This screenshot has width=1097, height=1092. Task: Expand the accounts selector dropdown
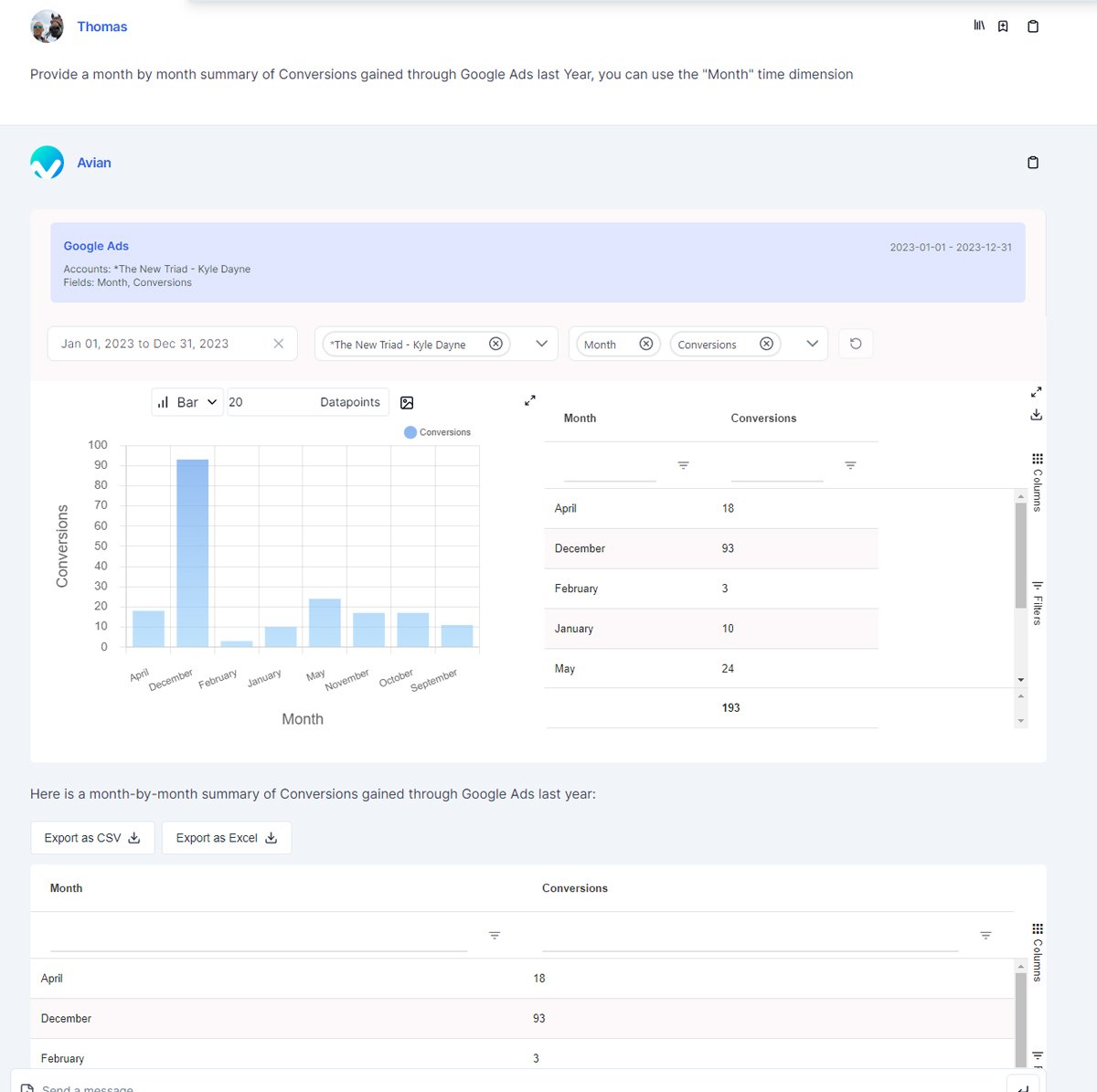541,344
